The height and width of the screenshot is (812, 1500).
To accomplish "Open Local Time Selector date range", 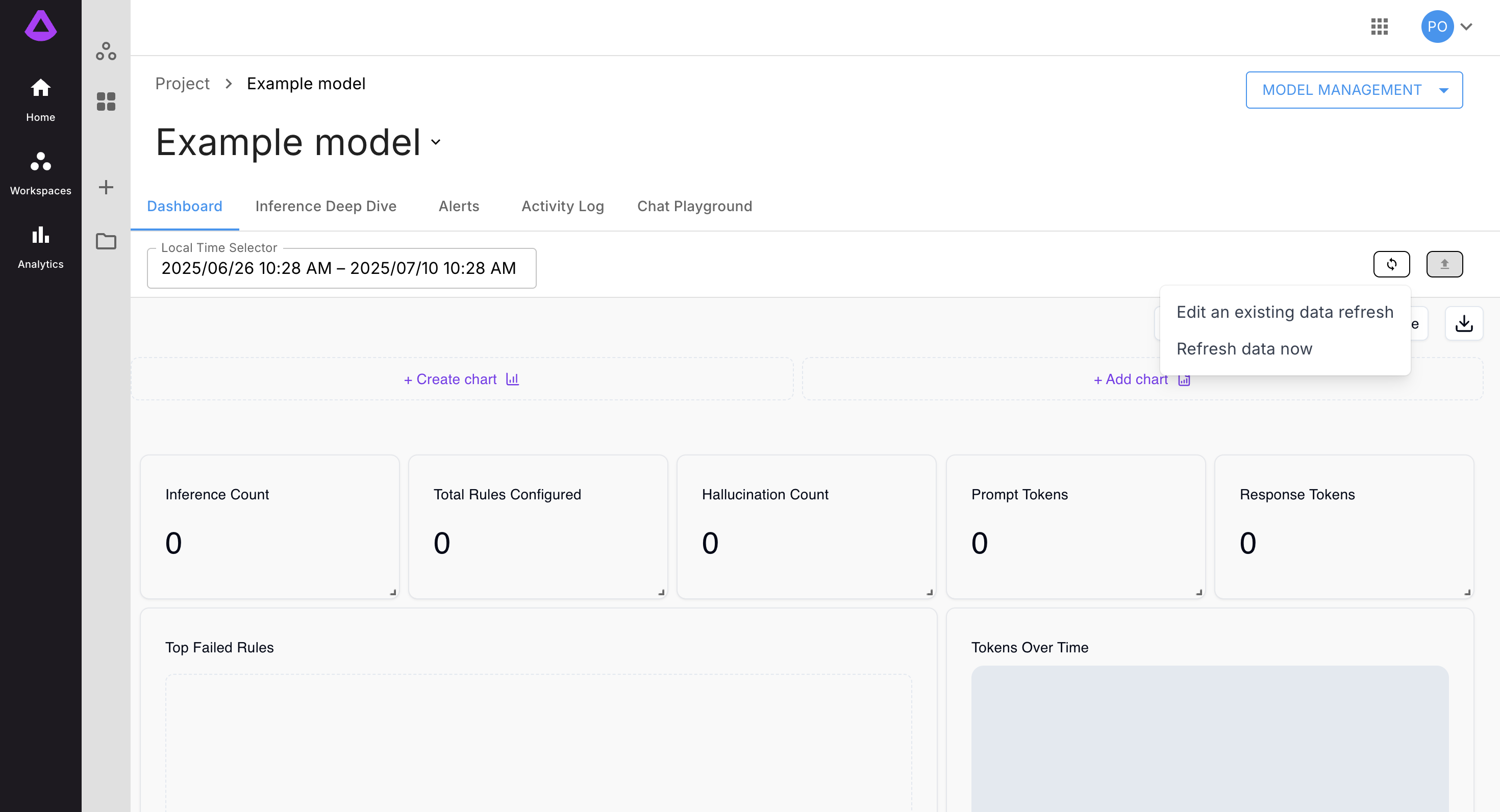I will (342, 268).
